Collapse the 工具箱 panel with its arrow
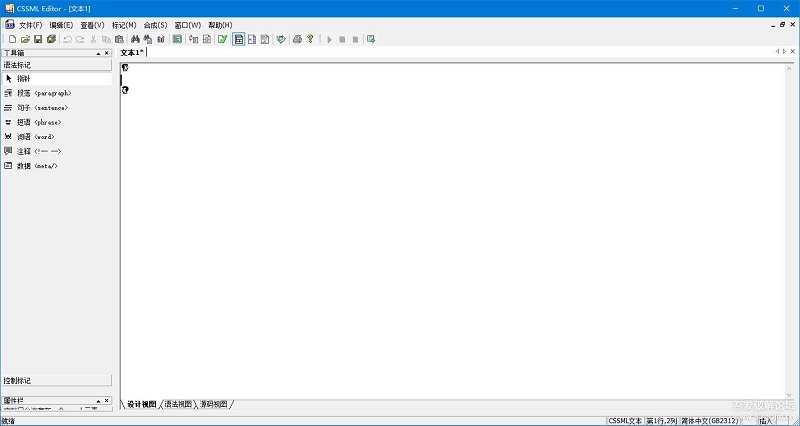The height and width of the screenshot is (426, 800). (x=98, y=52)
